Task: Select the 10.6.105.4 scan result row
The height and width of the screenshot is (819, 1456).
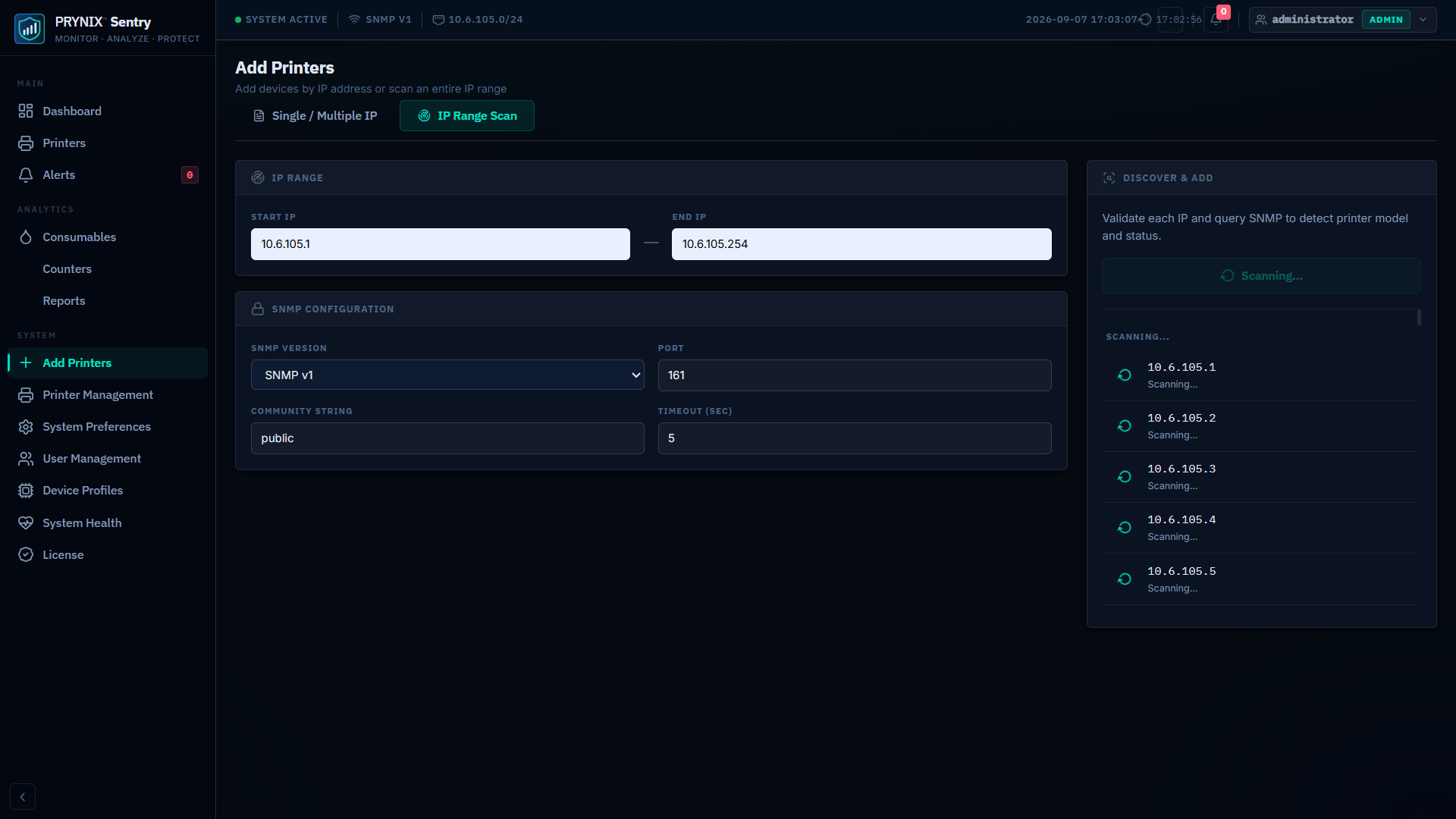Action: pyautogui.click(x=1260, y=528)
